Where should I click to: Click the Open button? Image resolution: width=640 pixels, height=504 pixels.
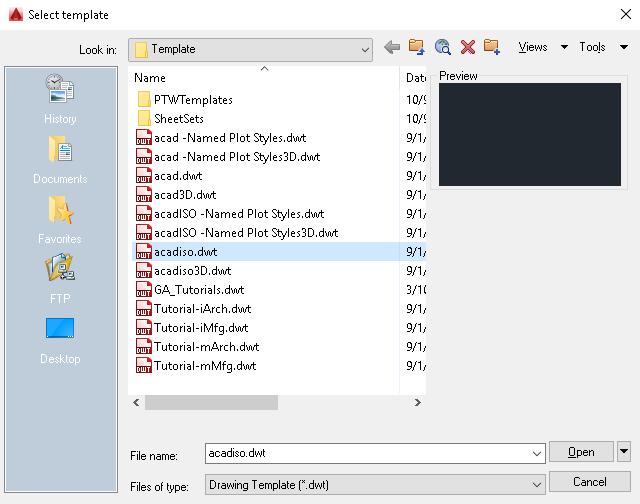click(x=581, y=452)
